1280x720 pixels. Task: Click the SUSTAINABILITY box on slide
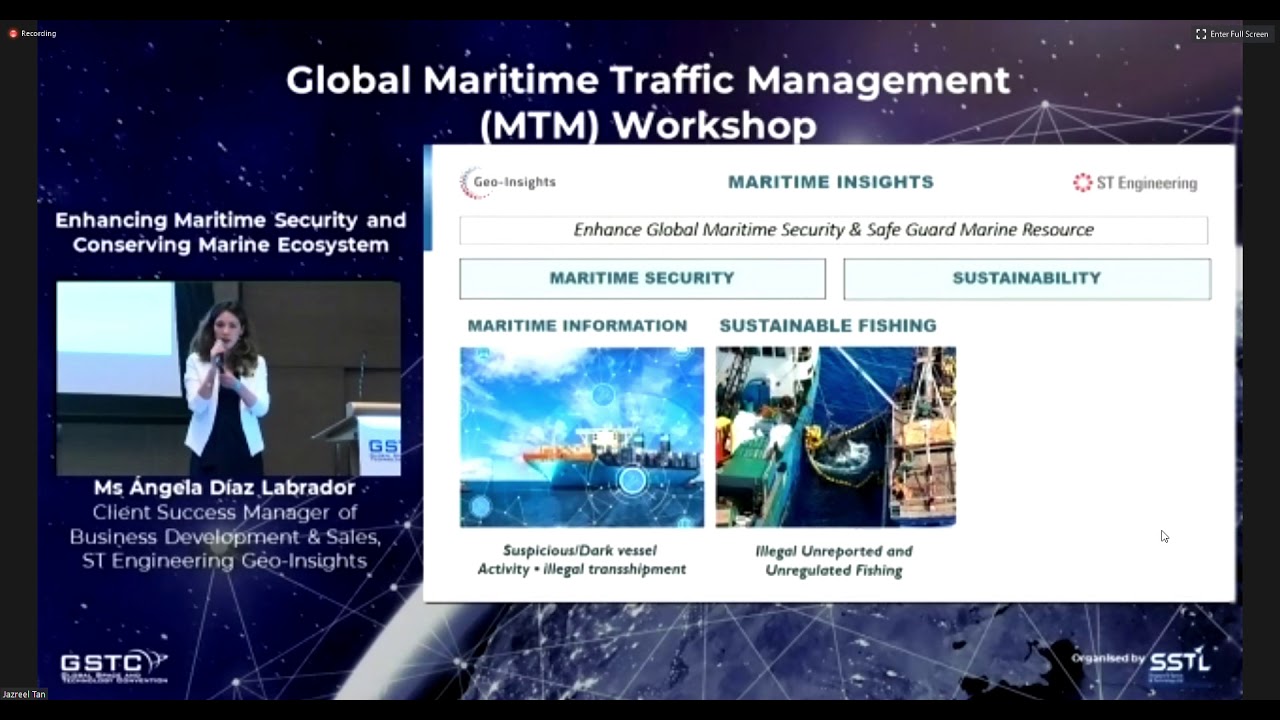1027,278
